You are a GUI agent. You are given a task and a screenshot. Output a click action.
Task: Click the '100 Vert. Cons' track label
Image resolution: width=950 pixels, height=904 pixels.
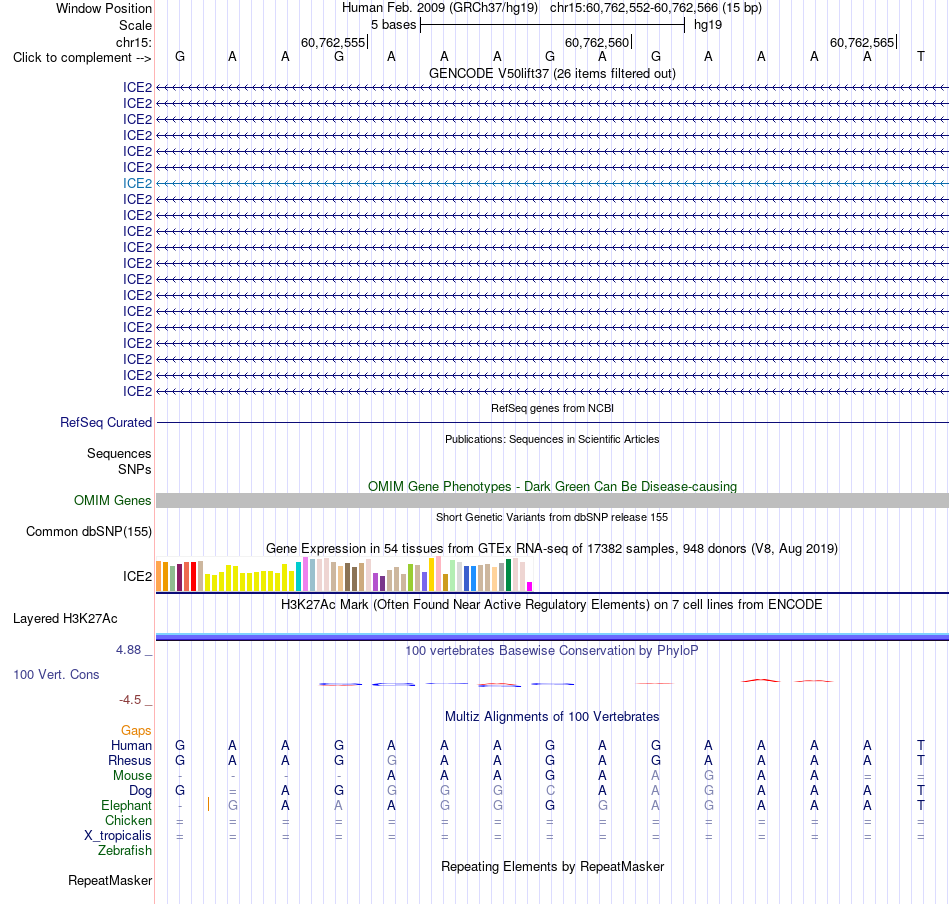(56, 674)
